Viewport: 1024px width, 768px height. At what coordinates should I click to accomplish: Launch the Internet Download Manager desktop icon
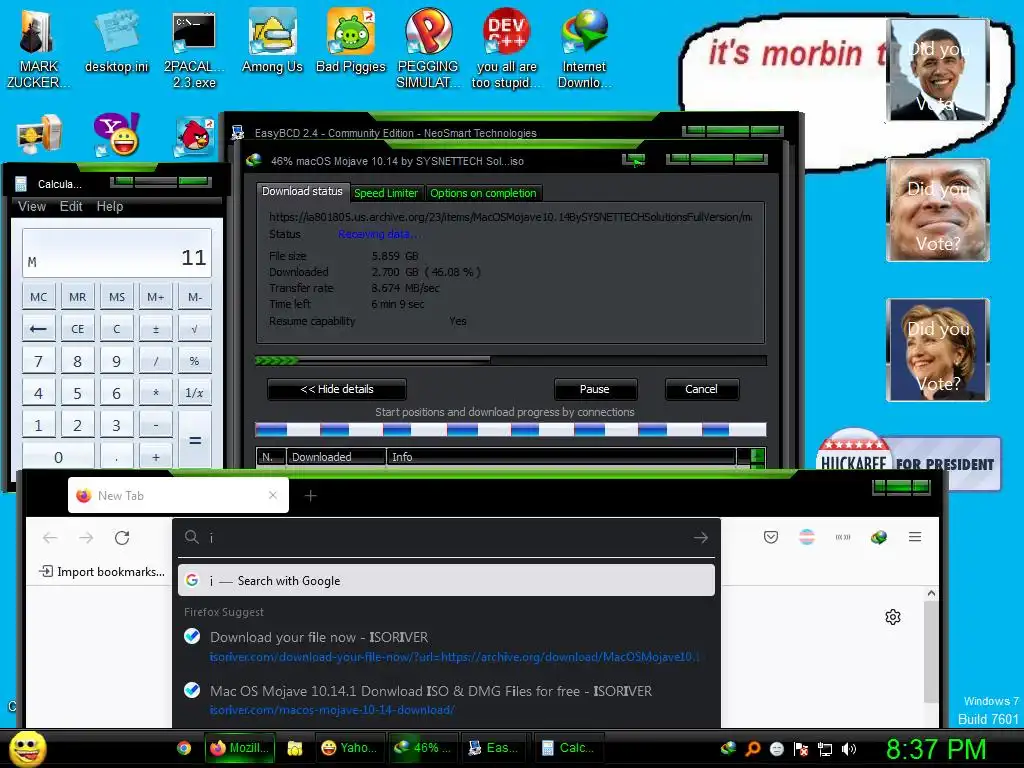point(584,49)
